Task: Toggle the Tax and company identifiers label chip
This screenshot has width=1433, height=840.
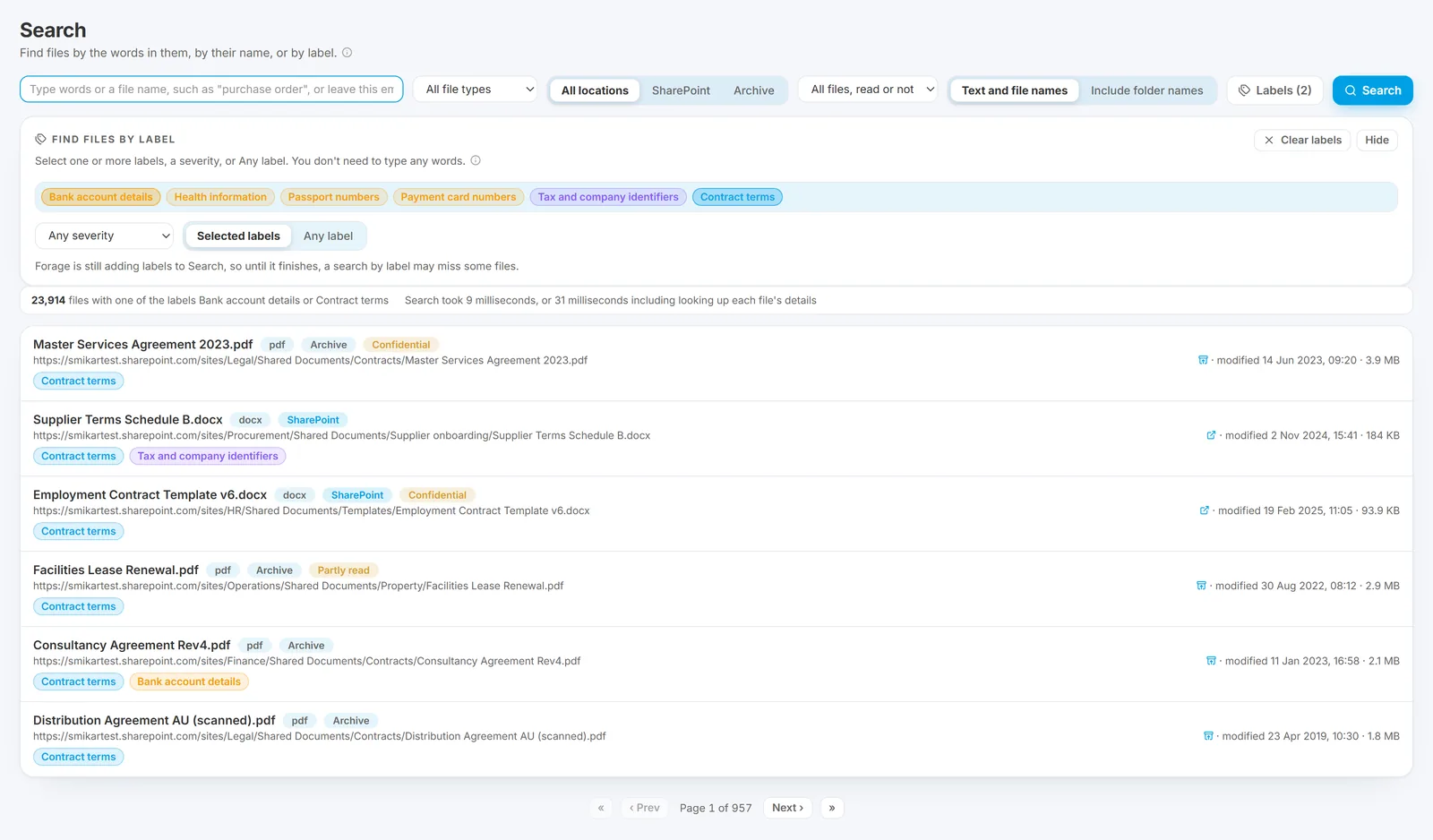Action: pos(608,197)
